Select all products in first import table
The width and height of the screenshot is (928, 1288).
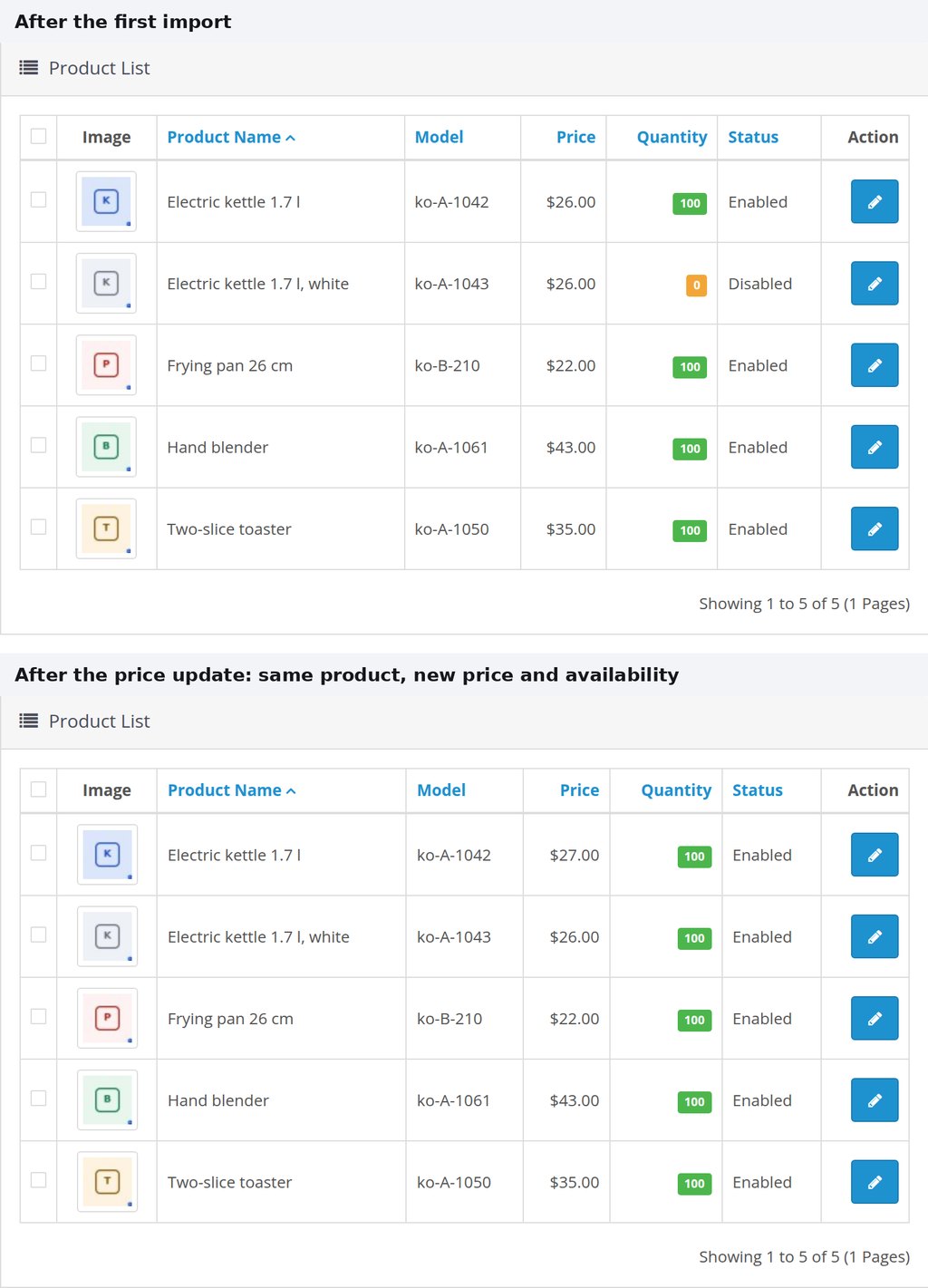pos(38,136)
